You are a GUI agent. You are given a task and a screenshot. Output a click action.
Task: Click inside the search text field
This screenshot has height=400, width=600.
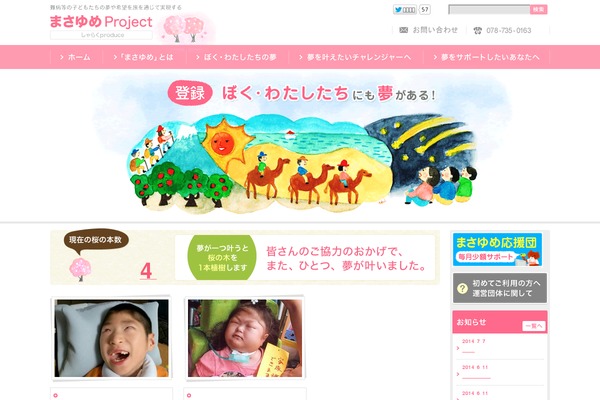(489, 10)
